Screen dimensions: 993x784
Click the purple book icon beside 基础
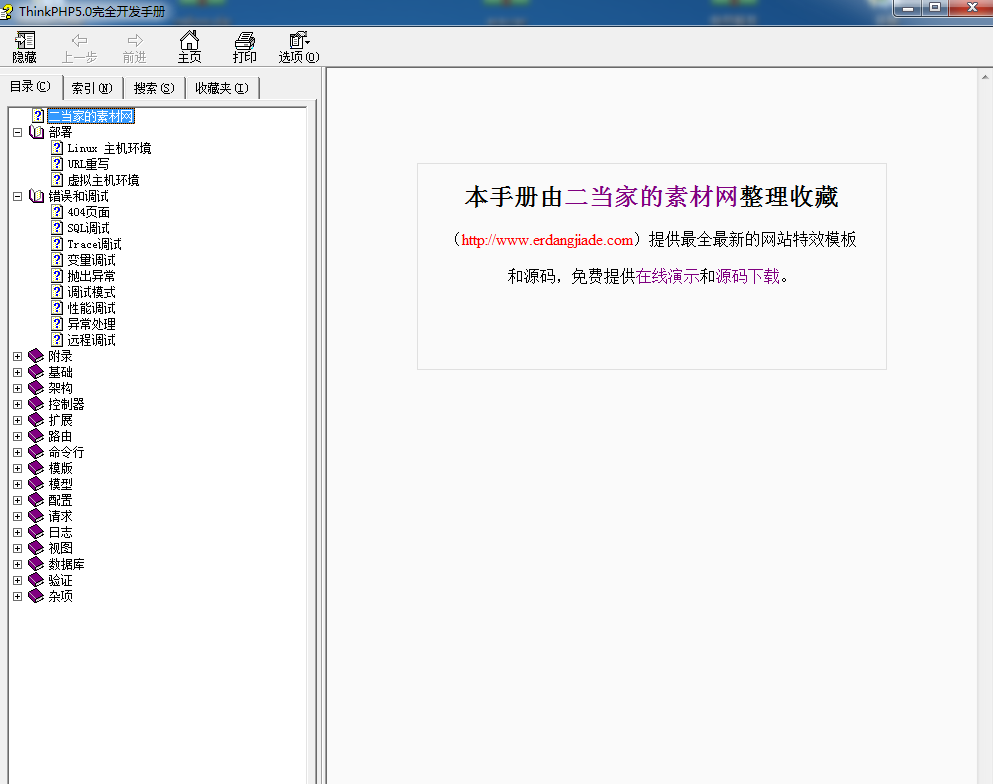click(x=36, y=372)
